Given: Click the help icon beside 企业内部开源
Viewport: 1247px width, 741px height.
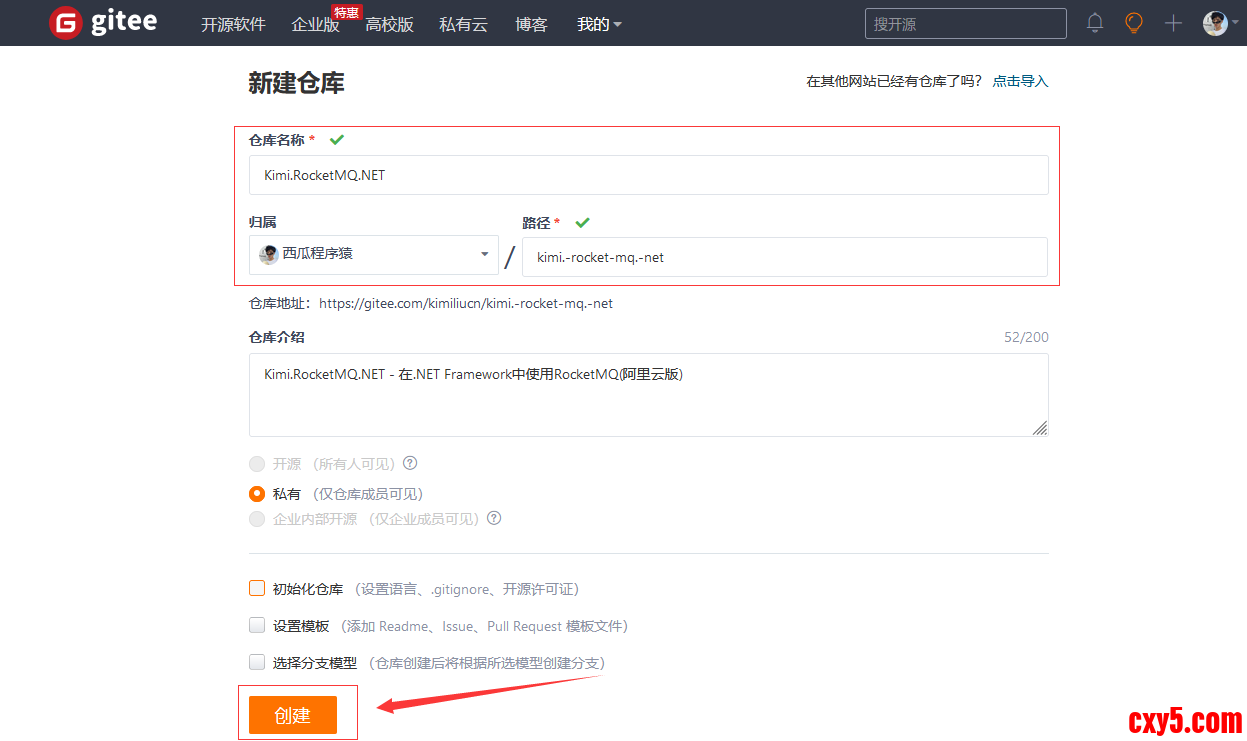Looking at the screenshot, I should click(x=494, y=519).
